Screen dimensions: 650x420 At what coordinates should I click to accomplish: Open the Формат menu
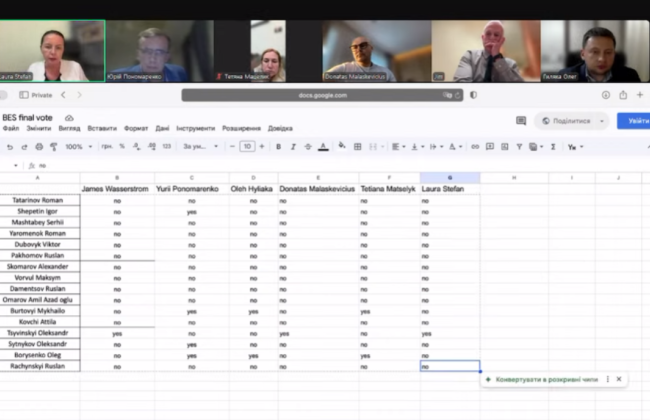(x=136, y=128)
